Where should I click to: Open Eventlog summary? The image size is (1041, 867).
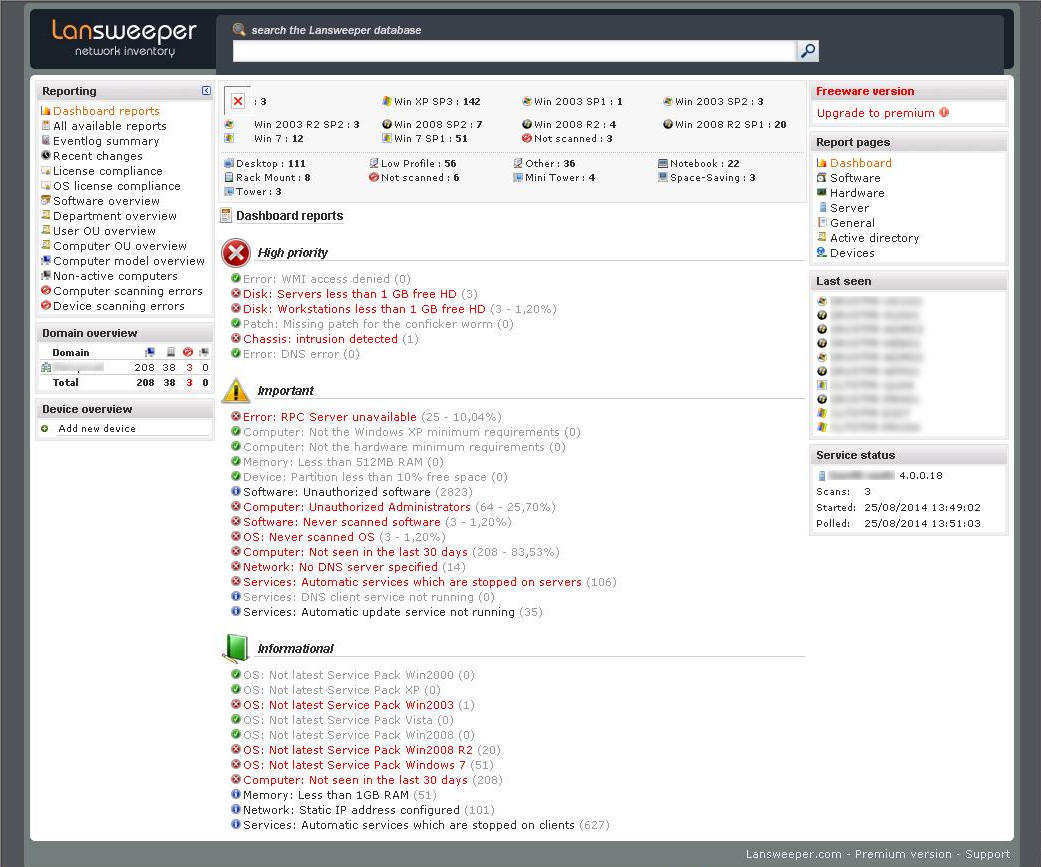[x=106, y=141]
